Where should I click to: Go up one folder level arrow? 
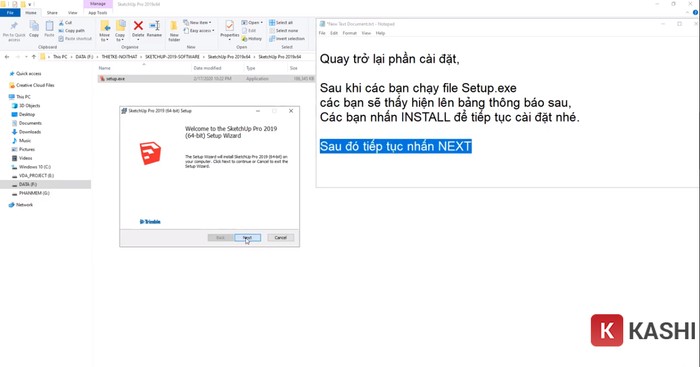point(33,57)
